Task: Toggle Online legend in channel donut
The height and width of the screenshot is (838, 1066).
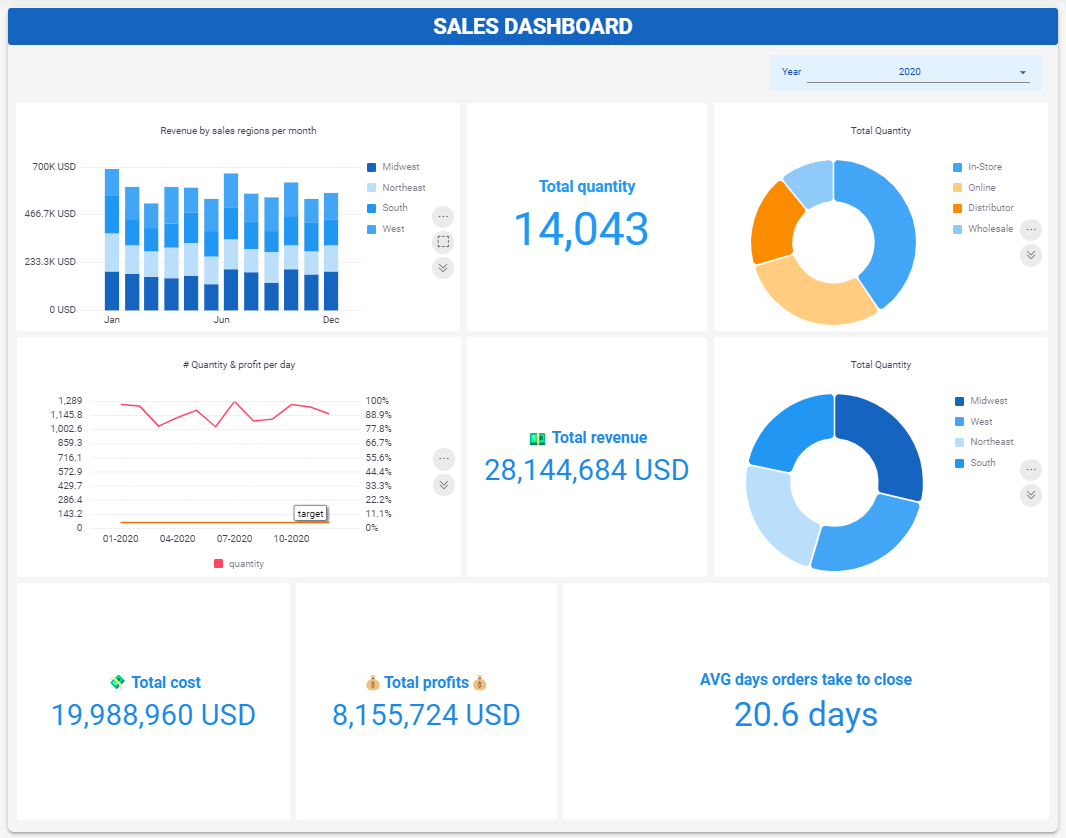Action: [x=974, y=188]
